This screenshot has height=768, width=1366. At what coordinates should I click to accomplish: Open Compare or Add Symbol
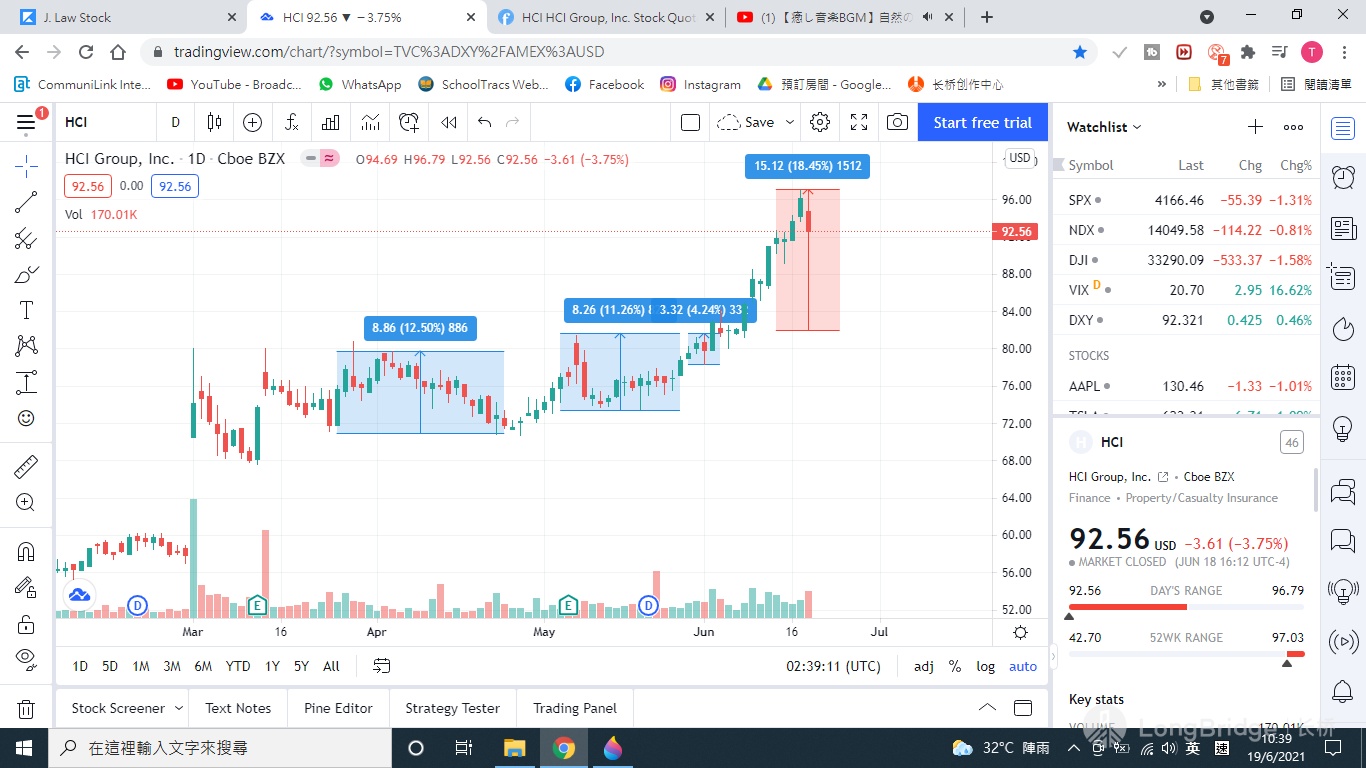coord(252,122)
